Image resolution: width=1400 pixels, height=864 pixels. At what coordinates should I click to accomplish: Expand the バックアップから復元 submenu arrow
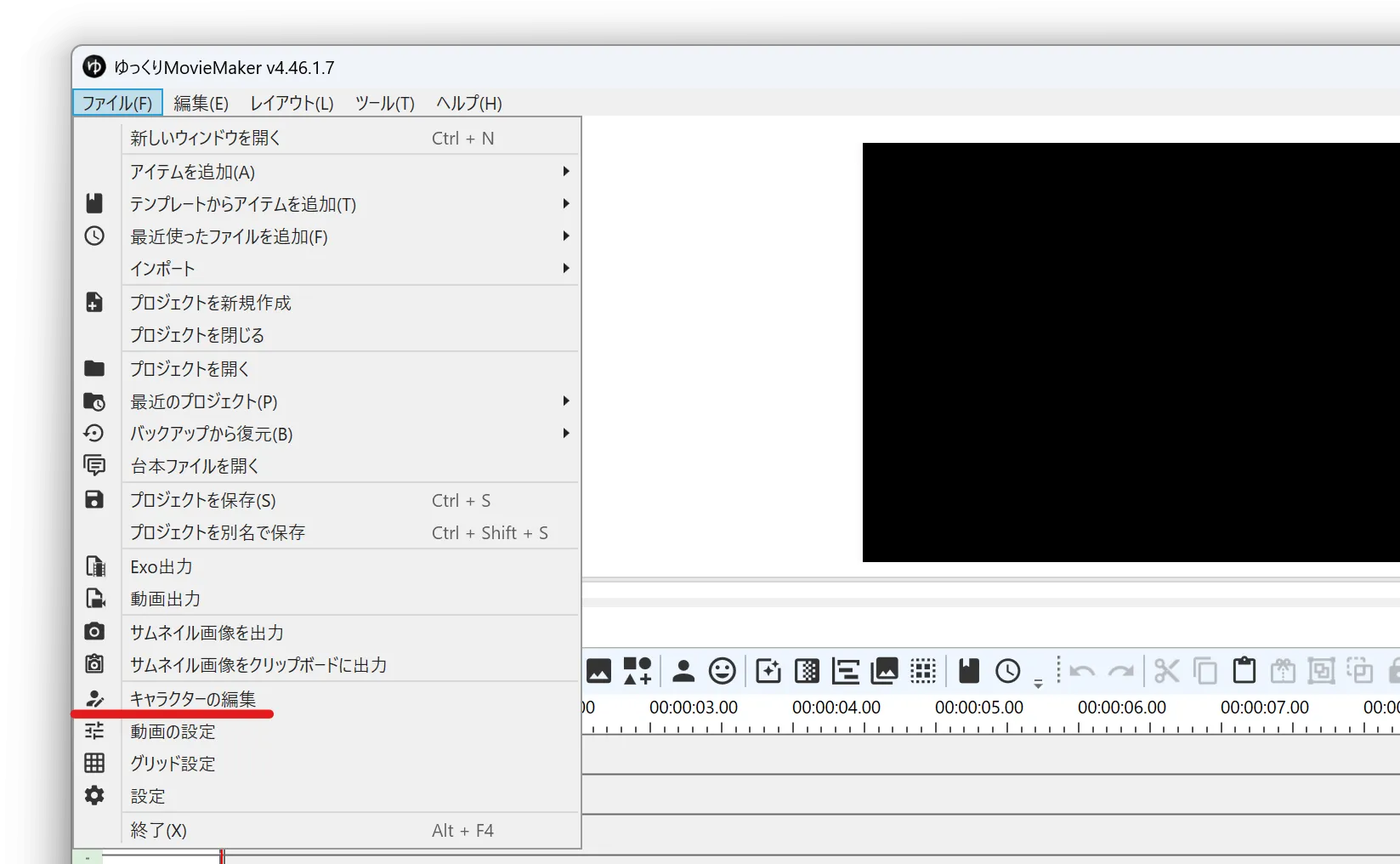566,433
